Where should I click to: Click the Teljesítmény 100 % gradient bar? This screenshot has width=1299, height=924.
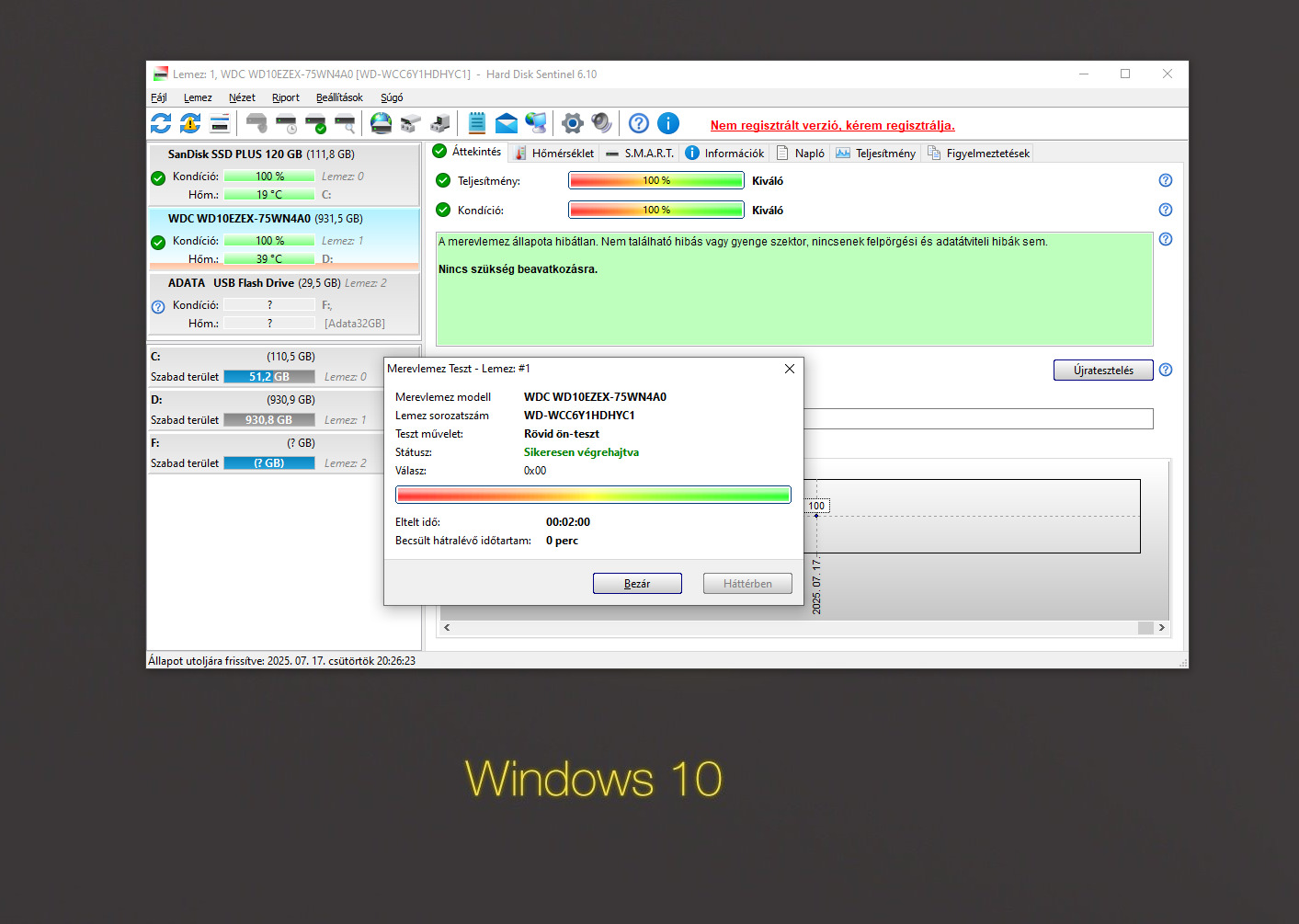[656, 180]
